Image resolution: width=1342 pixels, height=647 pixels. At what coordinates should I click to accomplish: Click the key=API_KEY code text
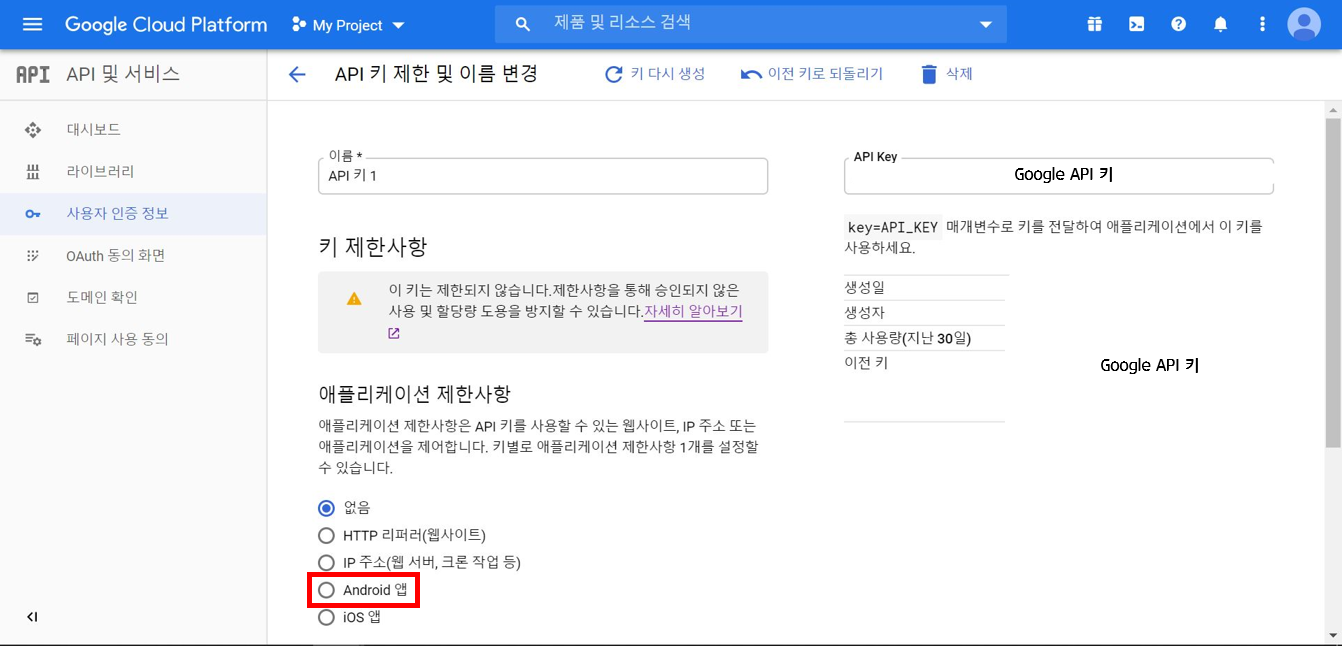click(x=893, y=227)
